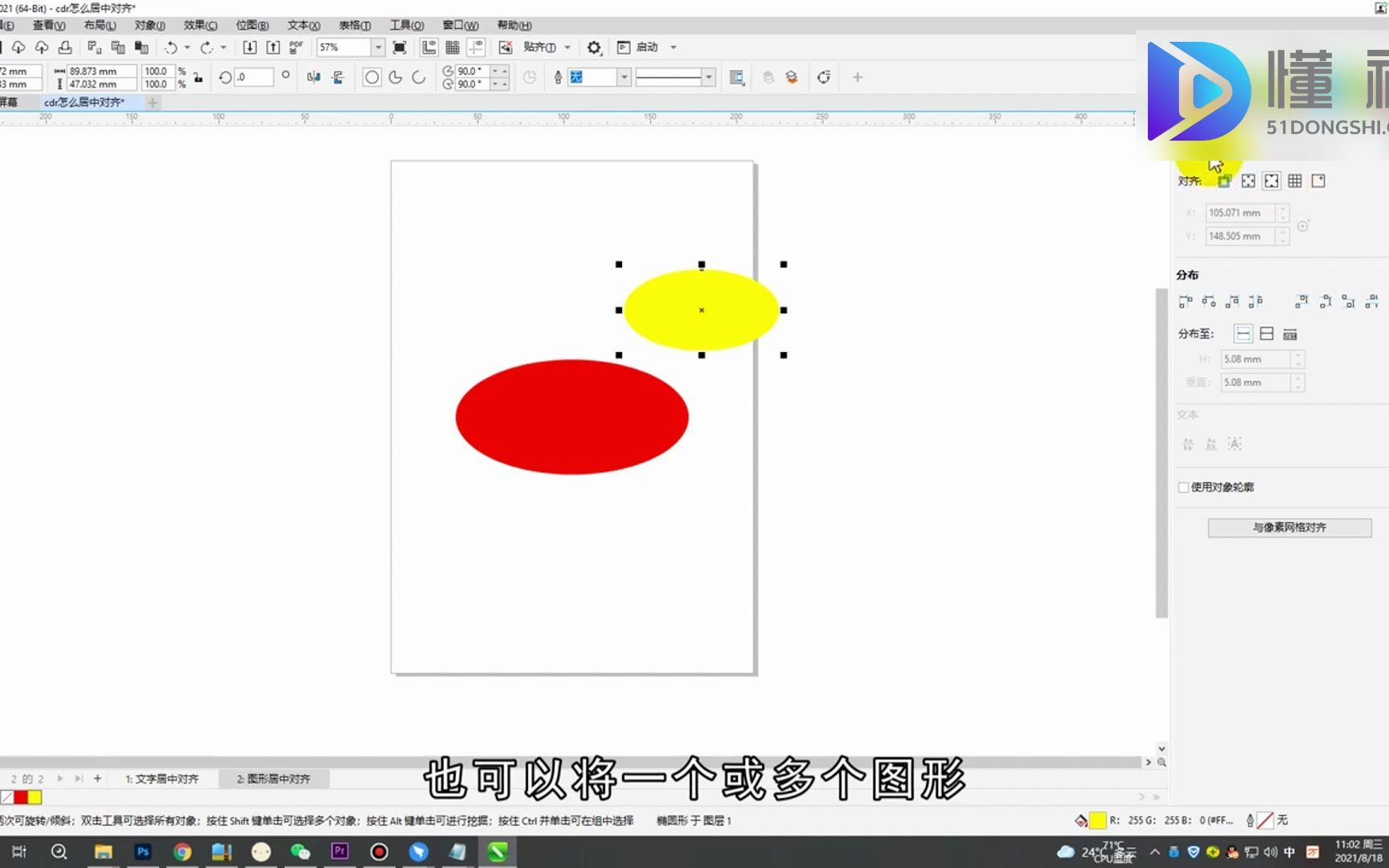The width and height of the screenshot is (1389, 868).
Task: Toggle the show guidelines icon
Action: pos(476,47)
